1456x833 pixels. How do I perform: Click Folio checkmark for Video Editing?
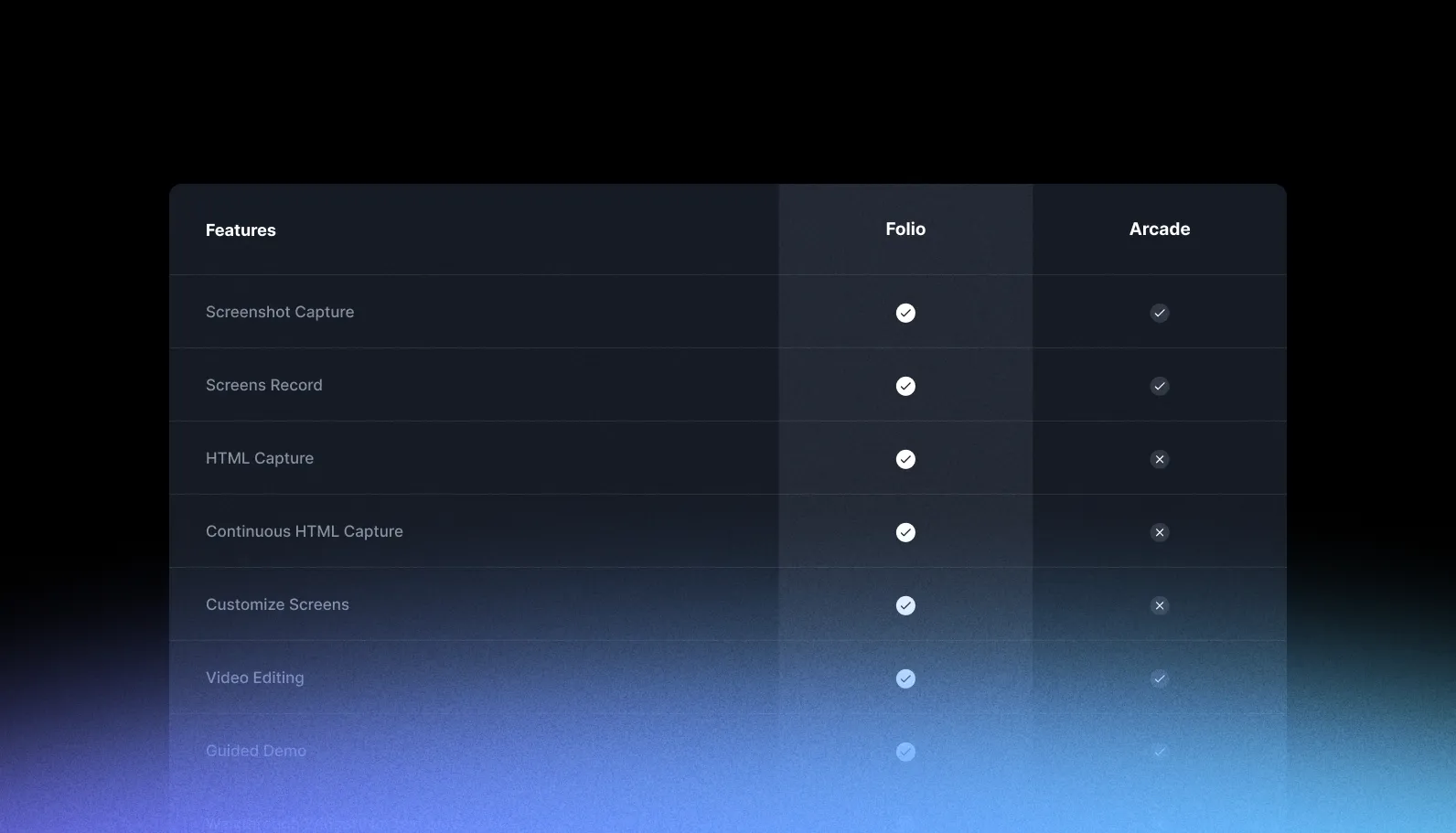point(905,678)
